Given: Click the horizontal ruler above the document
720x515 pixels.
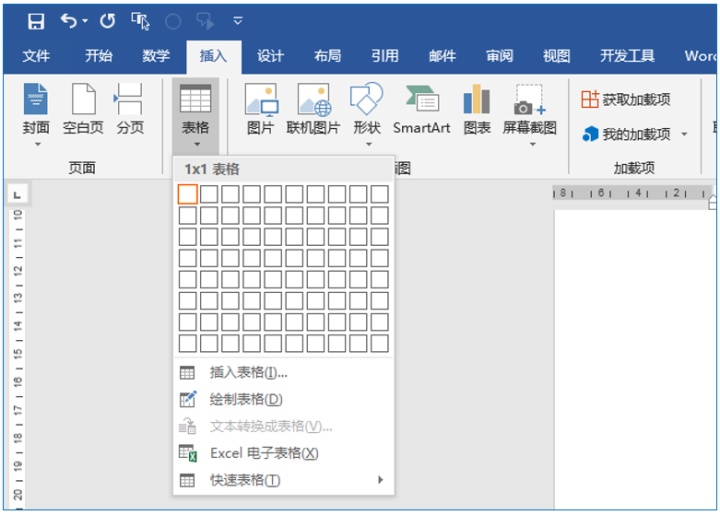Looking at the screenshot, I should [634, 193].
